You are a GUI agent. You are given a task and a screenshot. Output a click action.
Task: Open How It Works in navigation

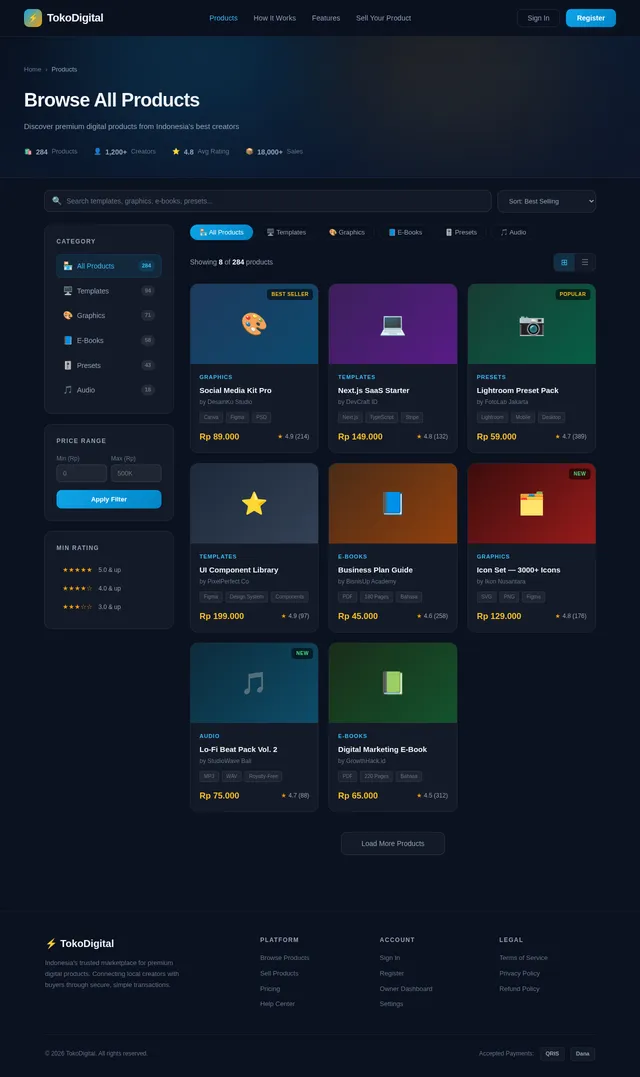[274, 18]
